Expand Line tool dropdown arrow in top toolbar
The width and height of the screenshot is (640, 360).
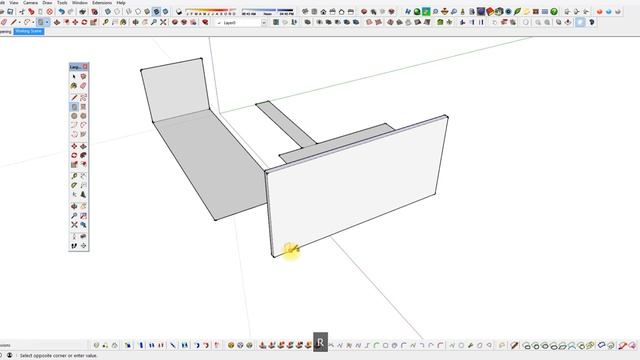[19, 22]
